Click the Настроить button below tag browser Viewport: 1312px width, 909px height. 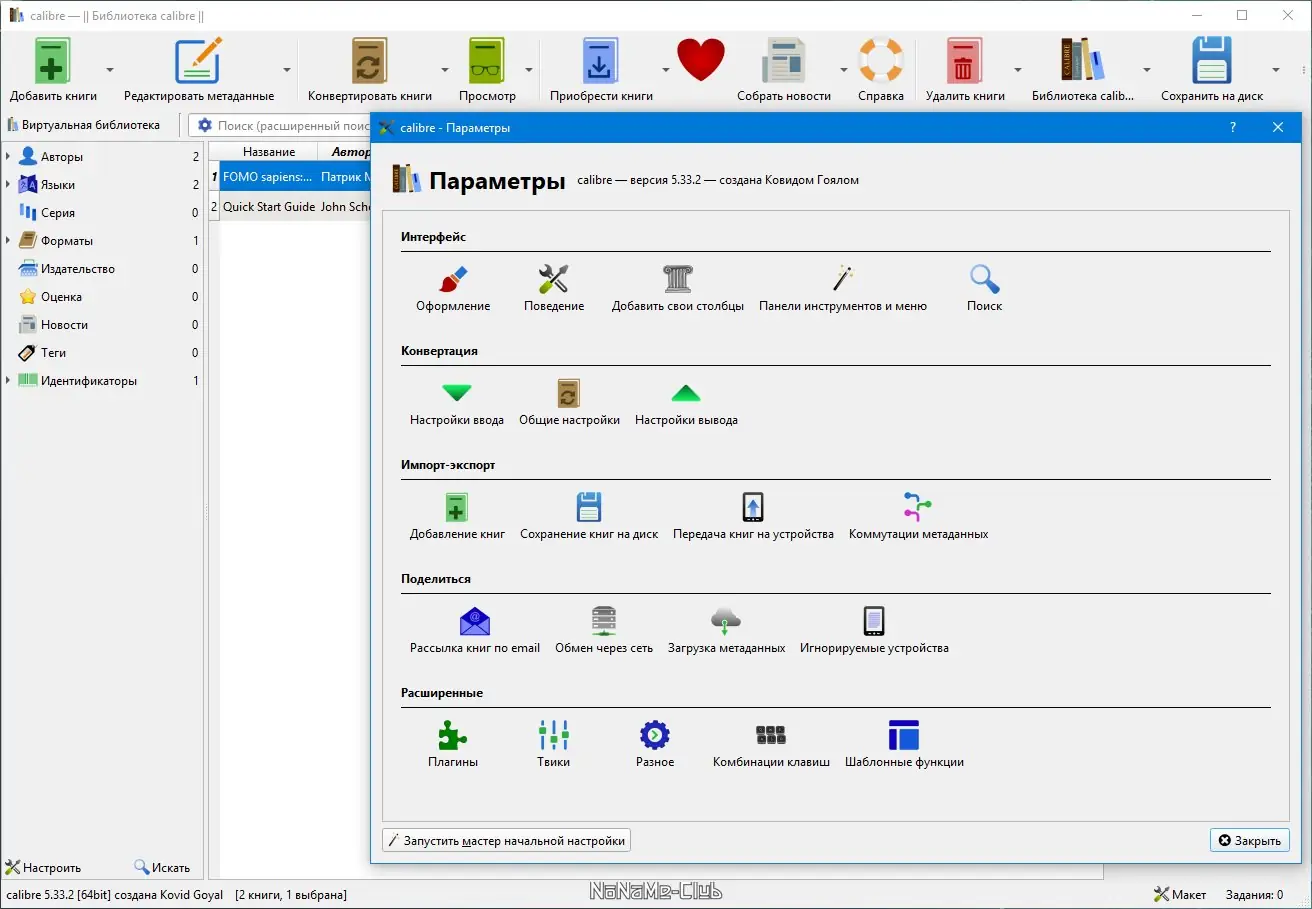click(44, 868)
